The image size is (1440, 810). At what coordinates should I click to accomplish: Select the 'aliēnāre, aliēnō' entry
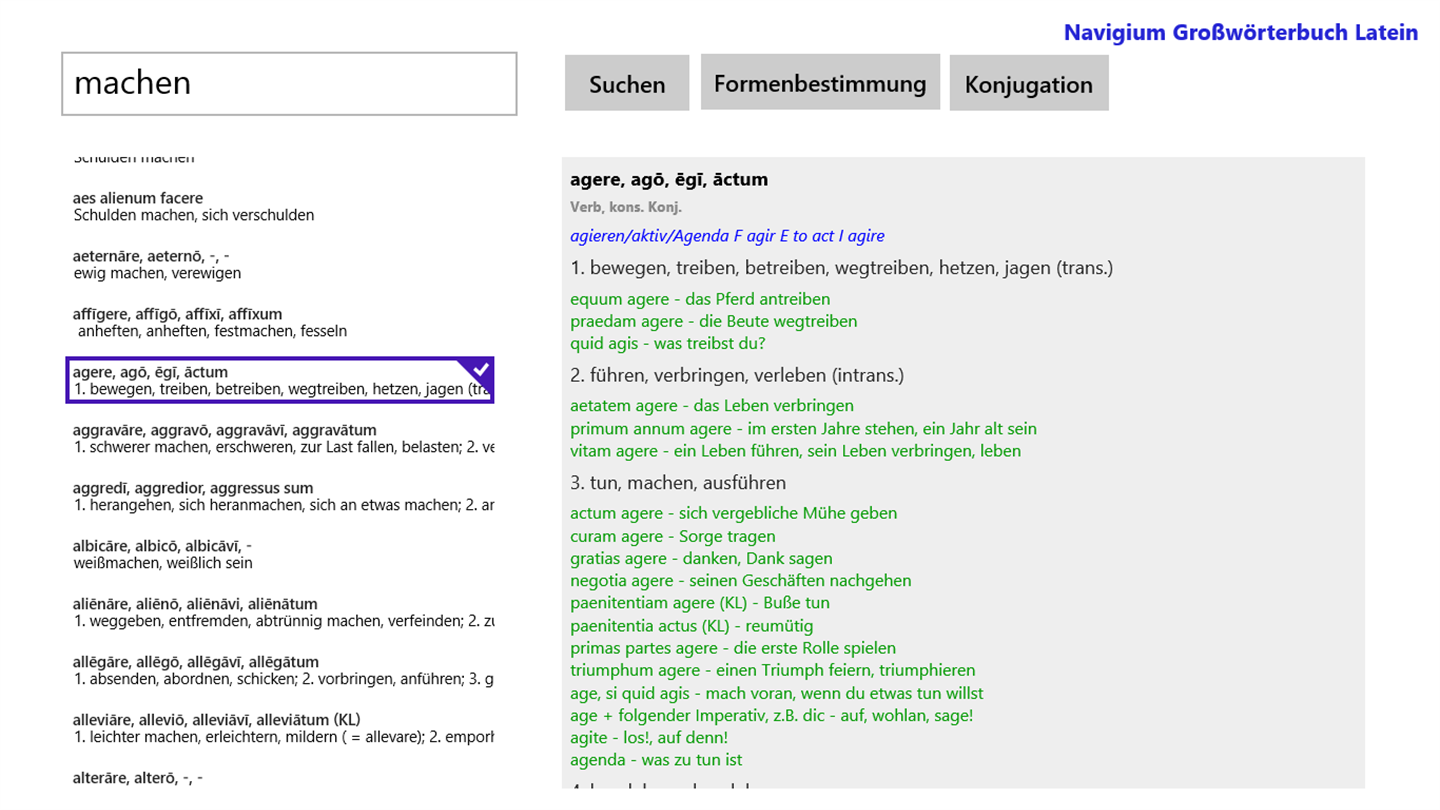(x=280, y=612)
